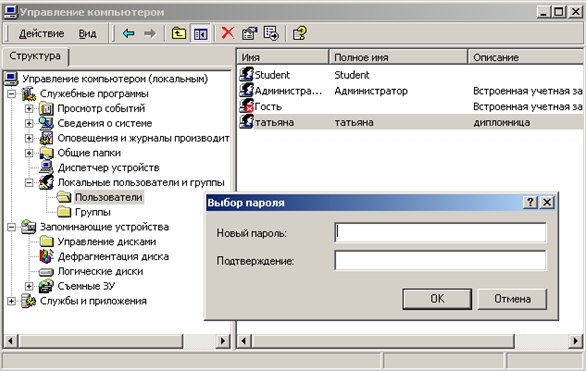Close the Выбор пароля dialog

tap(547, 202)
